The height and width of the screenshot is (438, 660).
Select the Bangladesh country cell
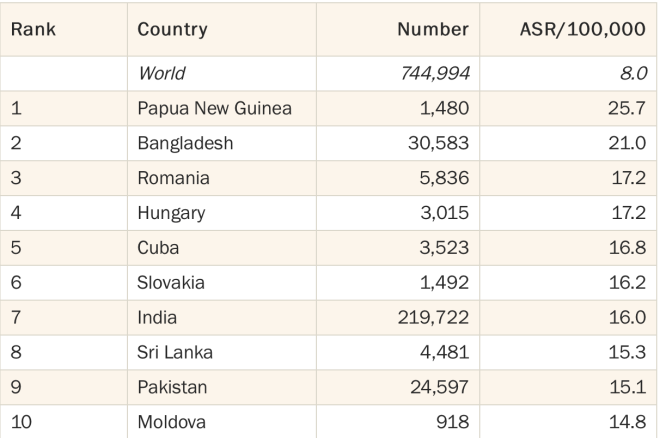pyautogui.click(x=185, y=143)
